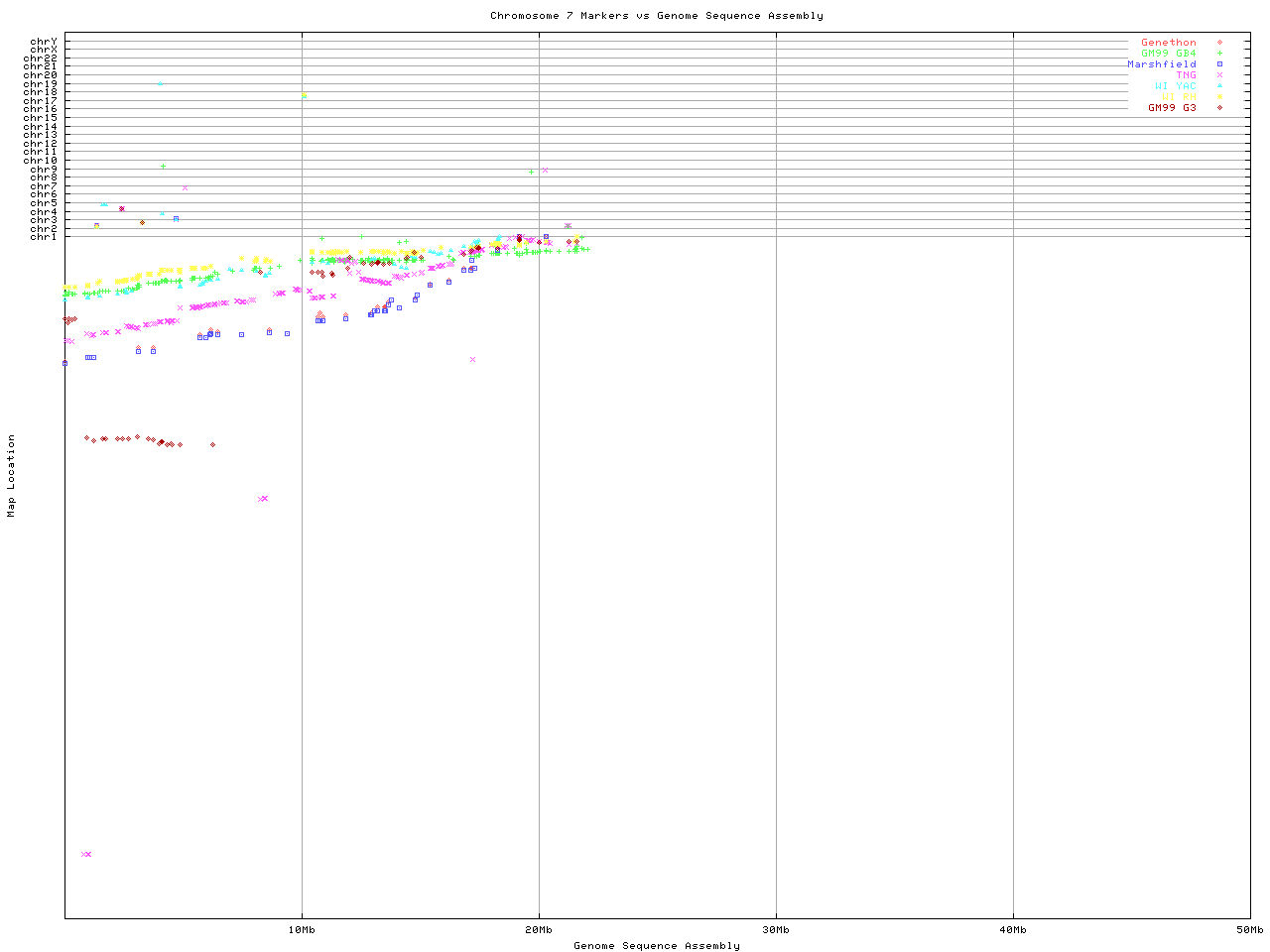Click the Marshfield legend label
The width and height of the screenshot is (1270, 952).
pos(1161,64)
